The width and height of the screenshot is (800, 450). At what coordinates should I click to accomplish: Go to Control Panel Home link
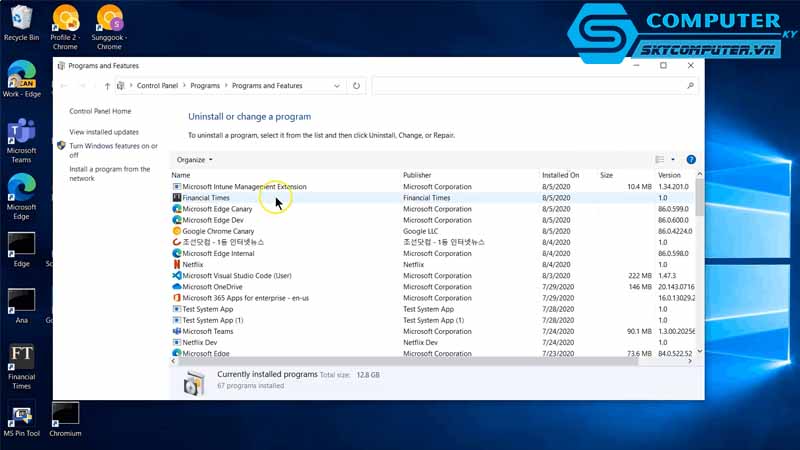point(100,111)
